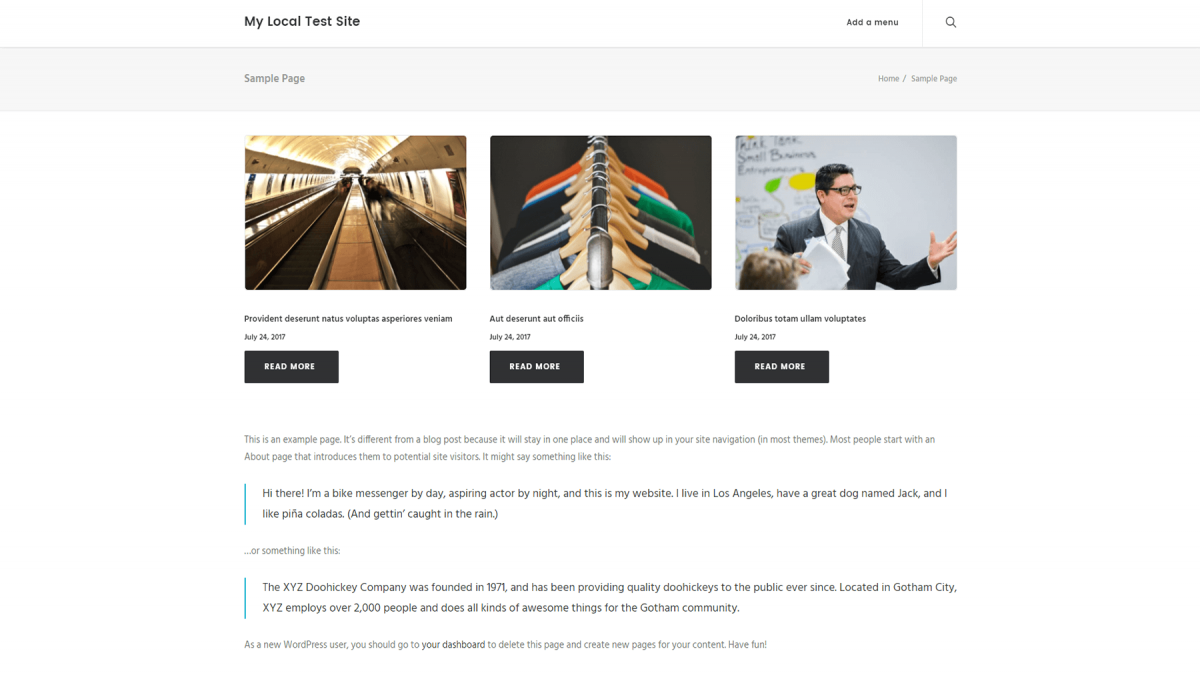
Task: Click Read More under Aut deserunt post
Action: tap(537, 367)
